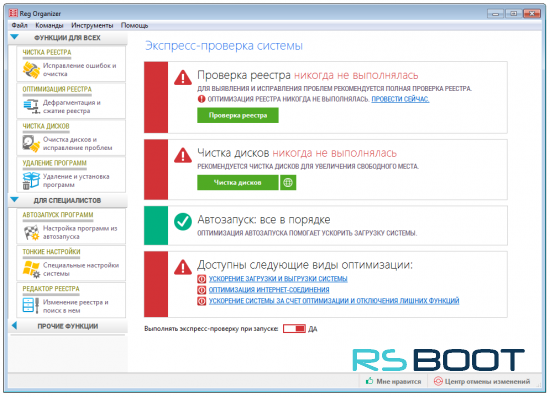Select Тонкие настройки sidebar heading
The width and height of the screenshot is (550, 397).
point(51,252)
